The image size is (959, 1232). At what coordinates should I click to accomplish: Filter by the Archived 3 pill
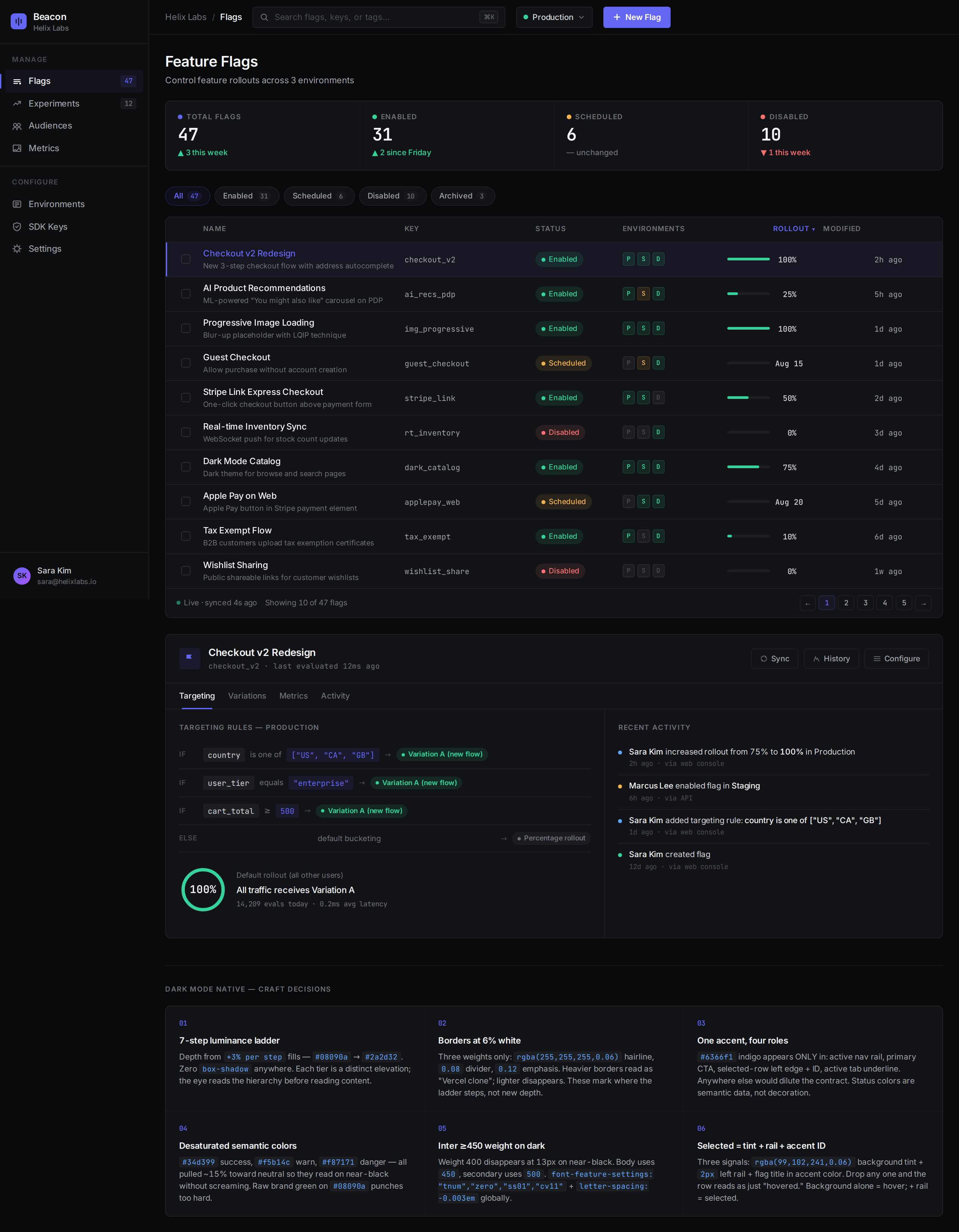coord(463,196)
